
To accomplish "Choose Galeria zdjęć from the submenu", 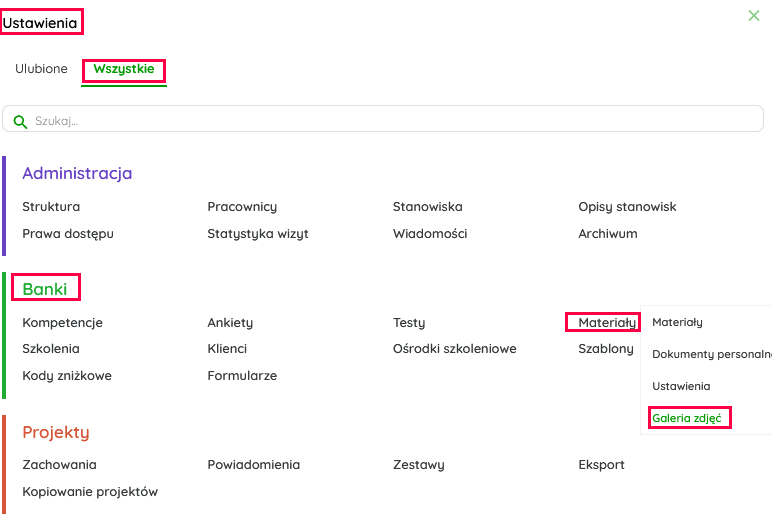I will click(x=687, y=418).
